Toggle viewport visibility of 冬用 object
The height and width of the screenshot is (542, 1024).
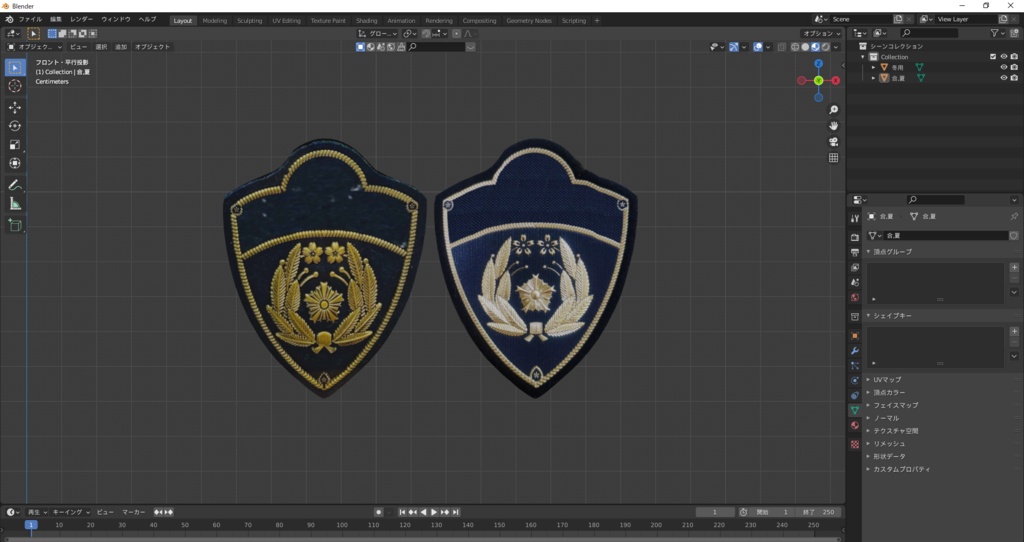point(1004,67)
